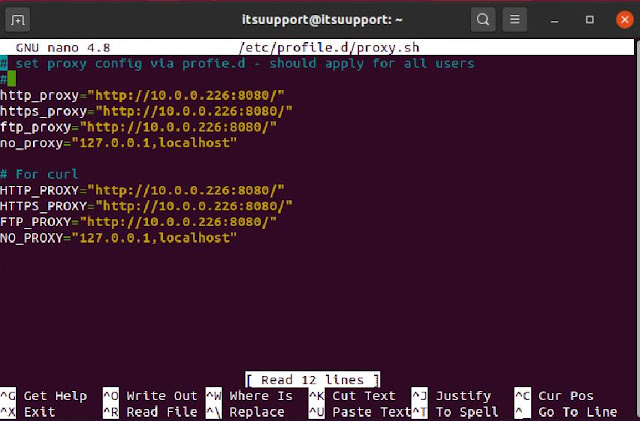Click the 'Read 12 lines' status message
Viewport: 640px width, 421px height.
pyautogui.click(x=312, y=380)
